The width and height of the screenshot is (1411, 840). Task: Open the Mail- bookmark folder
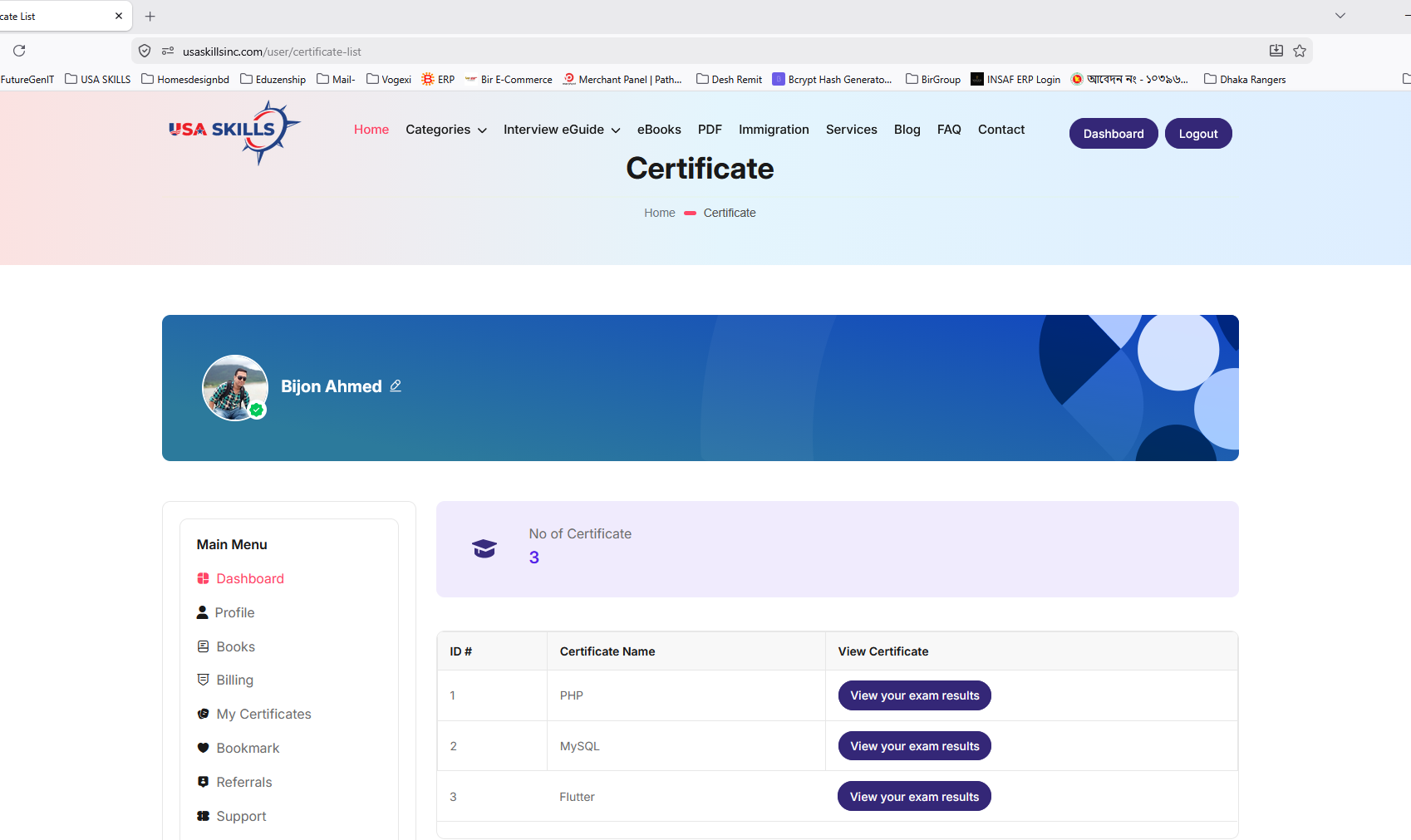(x=337, y=79)
